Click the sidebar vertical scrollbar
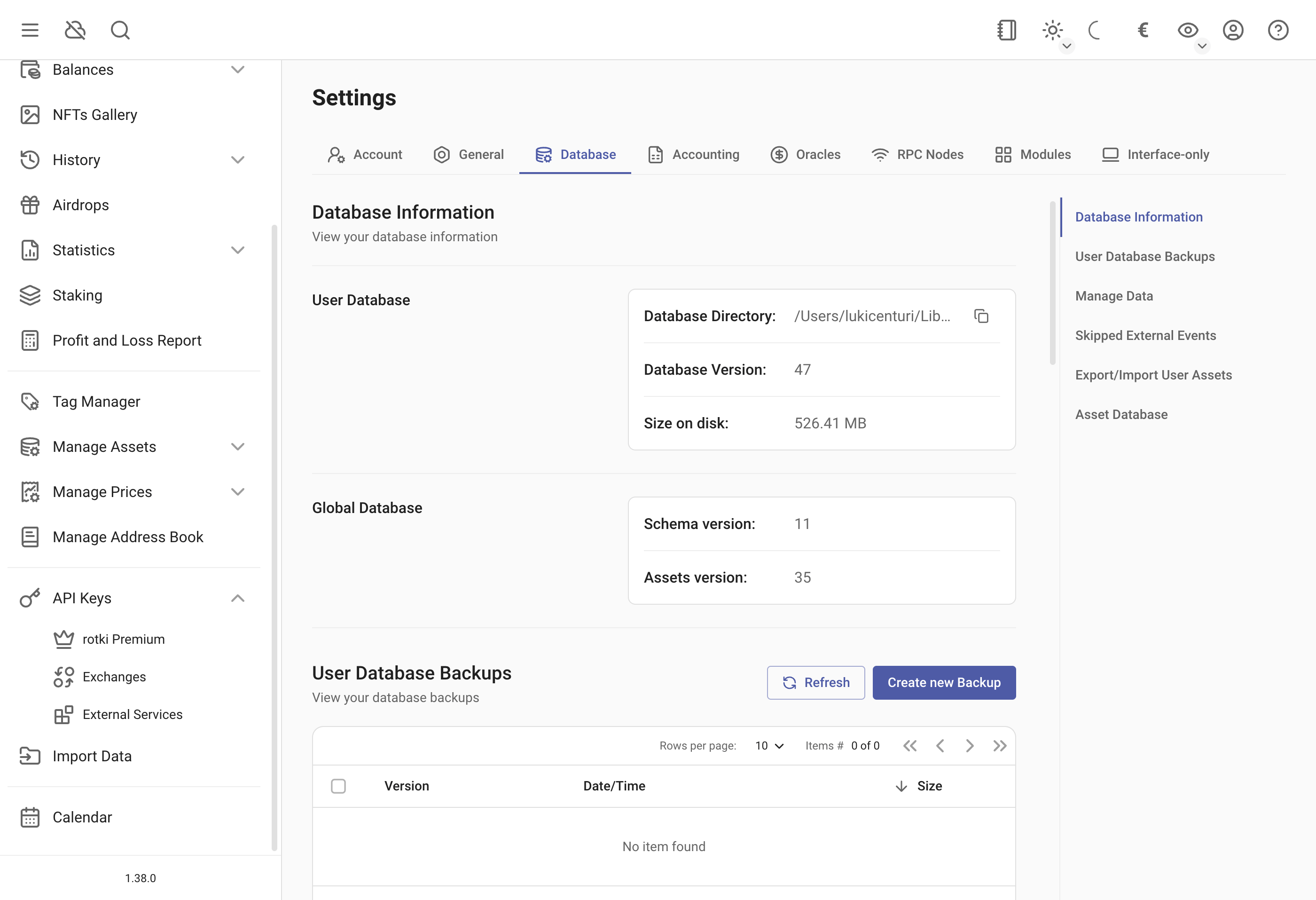1316x900 pixels. tap(274, 538)
